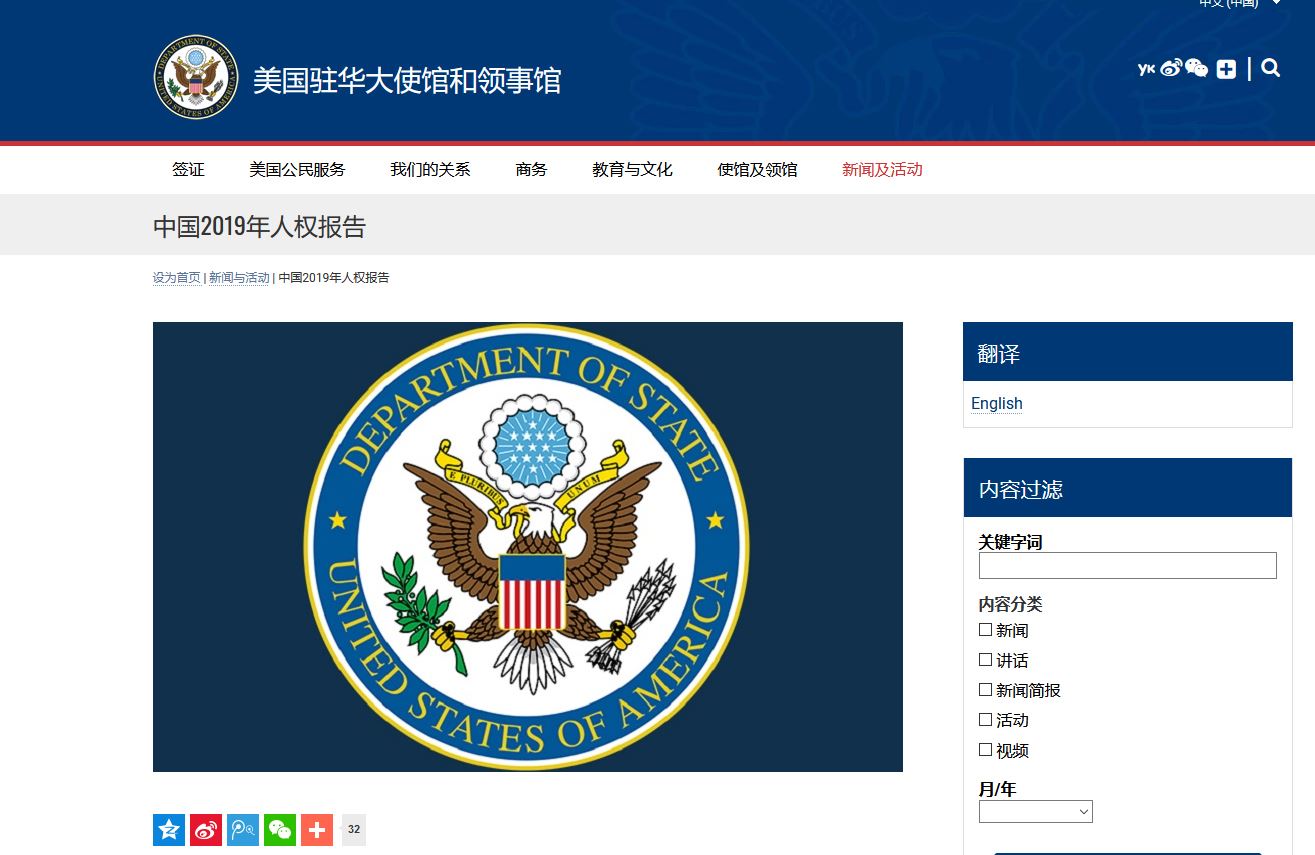This screenshot has width=1315, height=855.
Task: Click the orange plus share button
Action: (317, 830)
